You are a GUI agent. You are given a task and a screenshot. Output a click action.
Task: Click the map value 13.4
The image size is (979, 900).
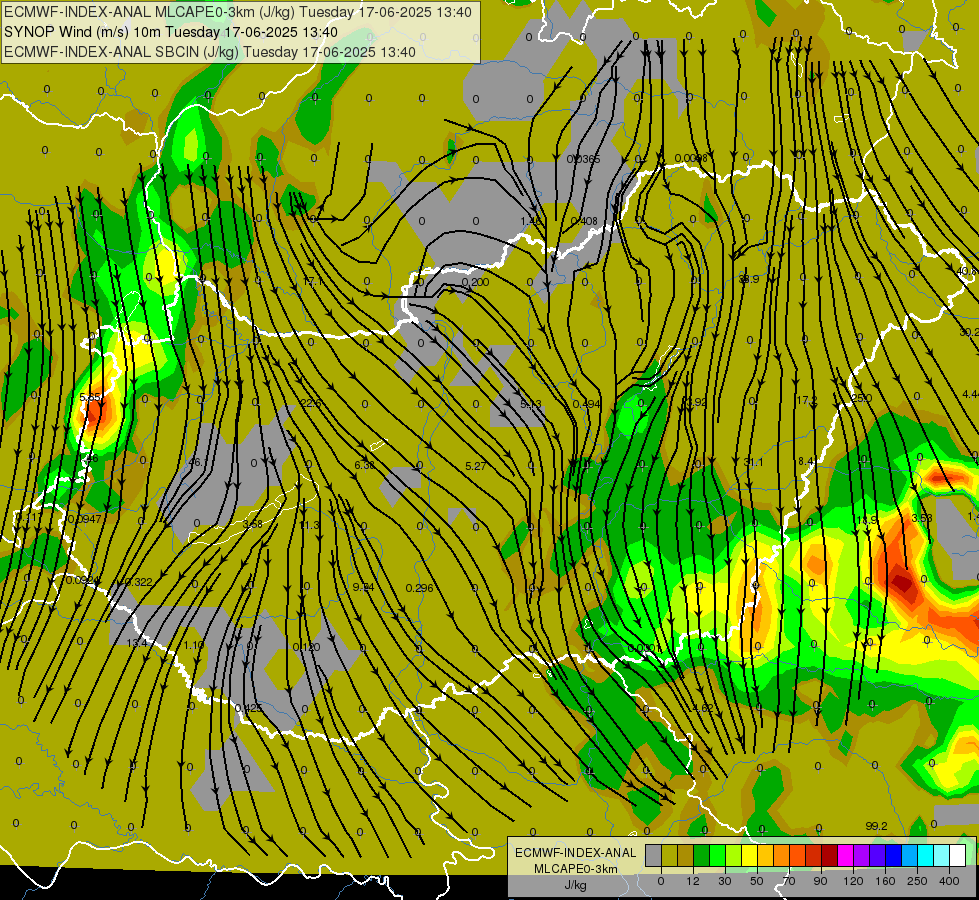point(137,643)
